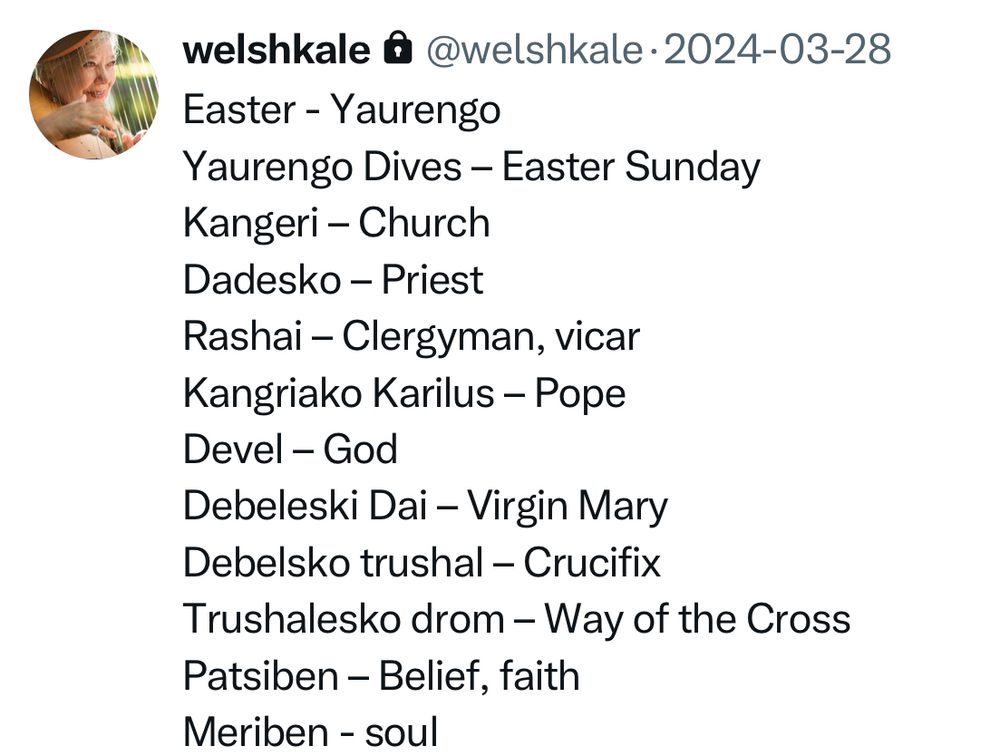Click the 2024-03-28 post date
1000x754 pixels.
click(x=777, y=50)
